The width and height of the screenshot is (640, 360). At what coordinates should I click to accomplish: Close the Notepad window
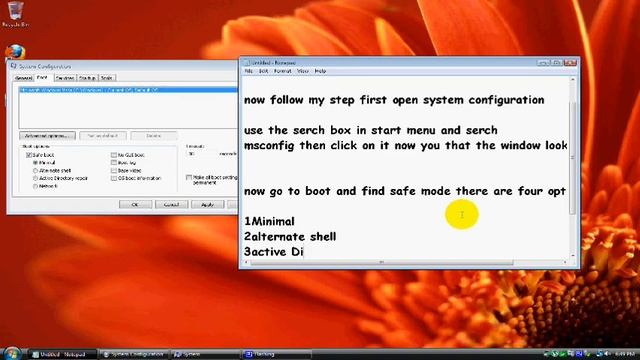tap(570, 62)
